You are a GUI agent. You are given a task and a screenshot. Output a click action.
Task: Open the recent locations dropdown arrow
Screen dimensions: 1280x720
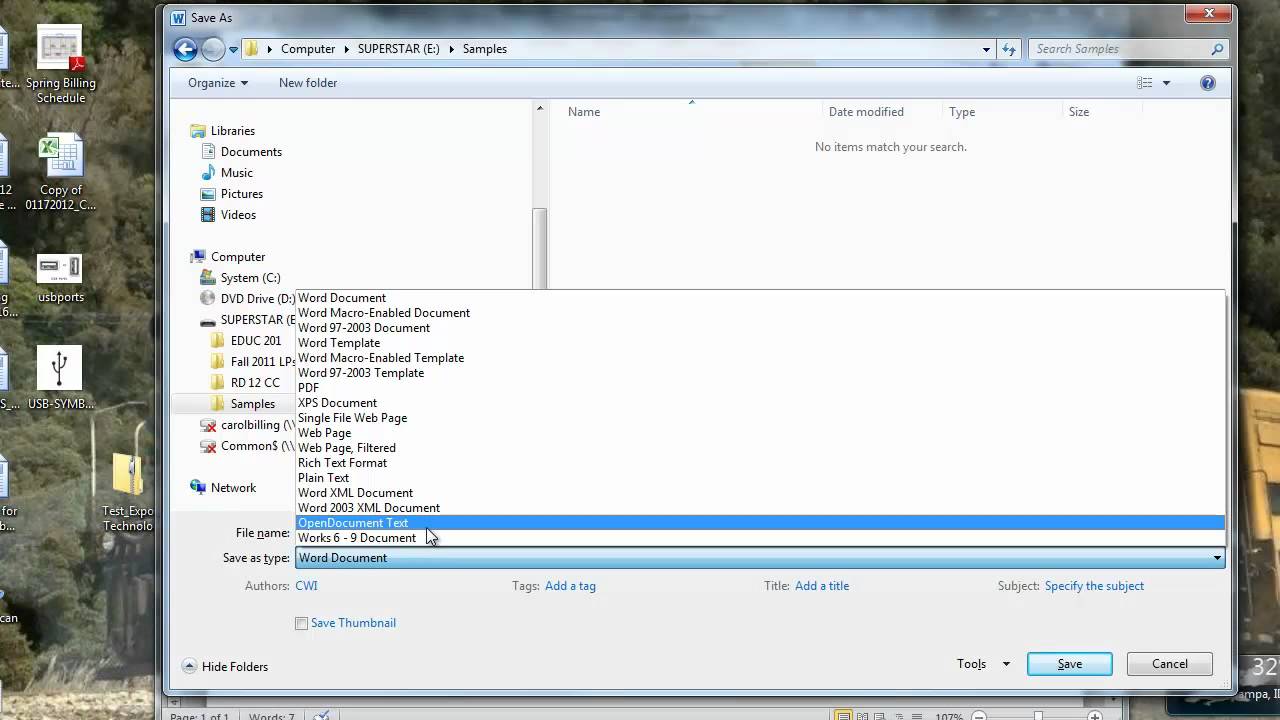233,49
